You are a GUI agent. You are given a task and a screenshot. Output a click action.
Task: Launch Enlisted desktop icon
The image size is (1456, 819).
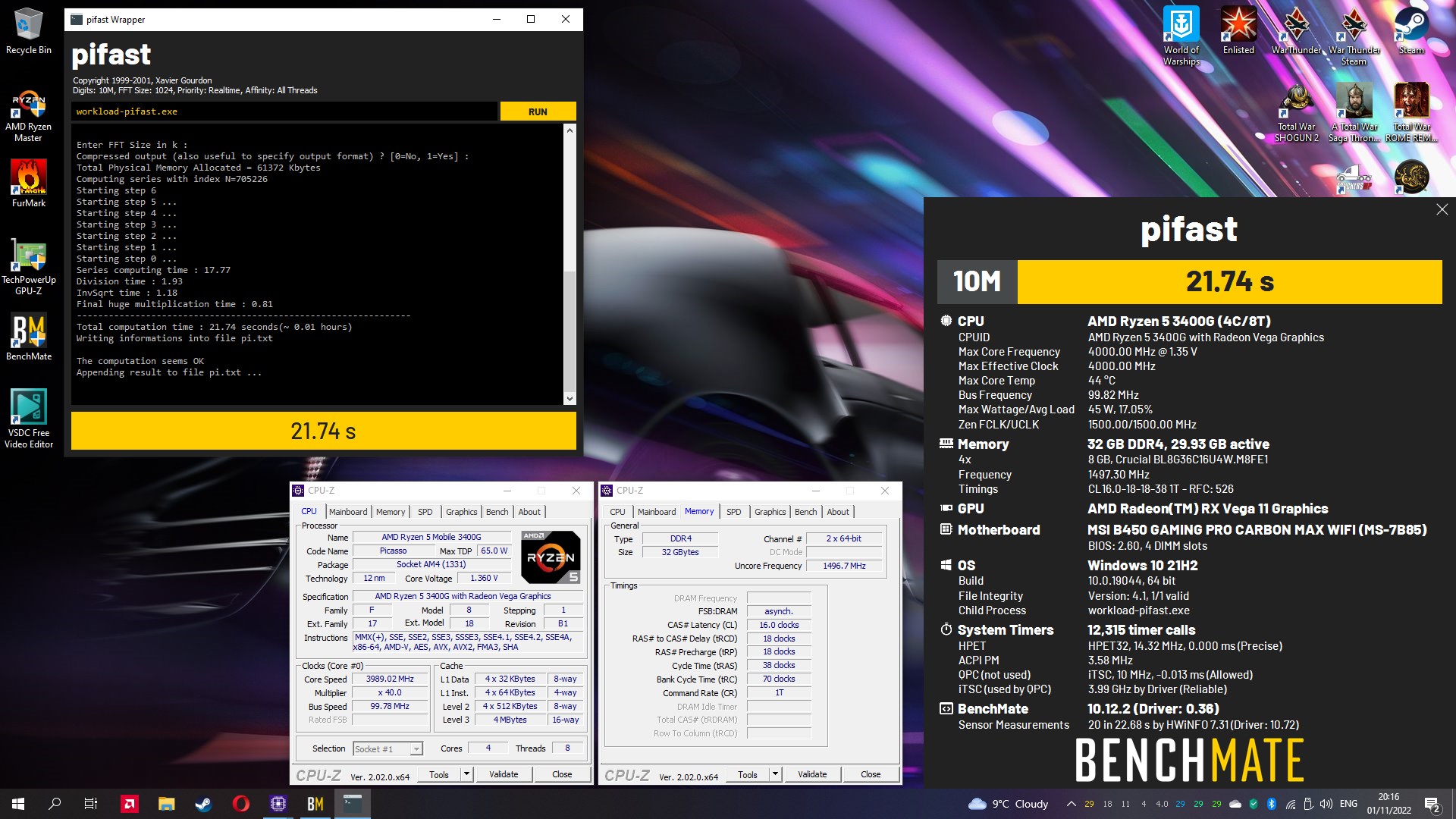[x=1238, y=30]
